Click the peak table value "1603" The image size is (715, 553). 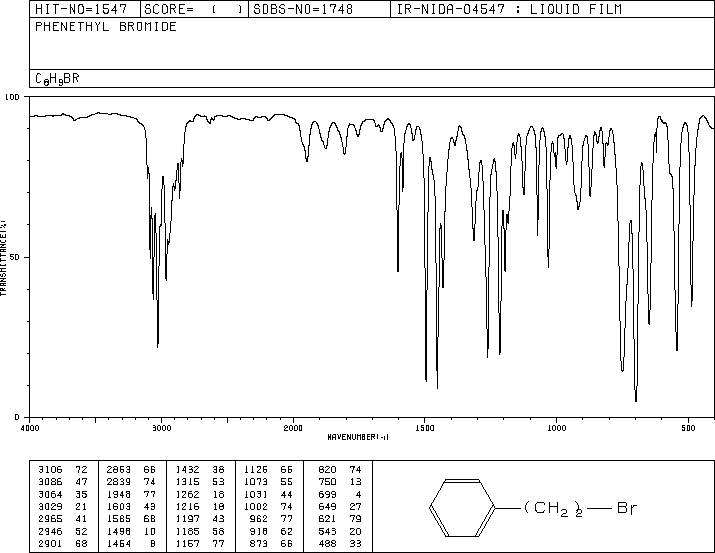click(x=119, y=506)
